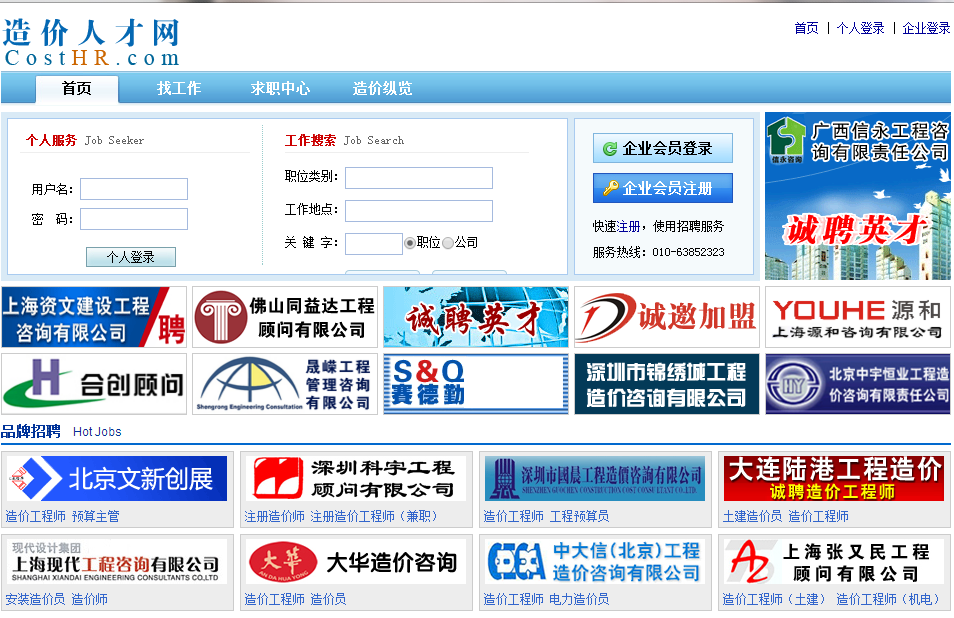954x618 pixels.
Task: Click the 大华造价咨询 logo
Action: 355,561
